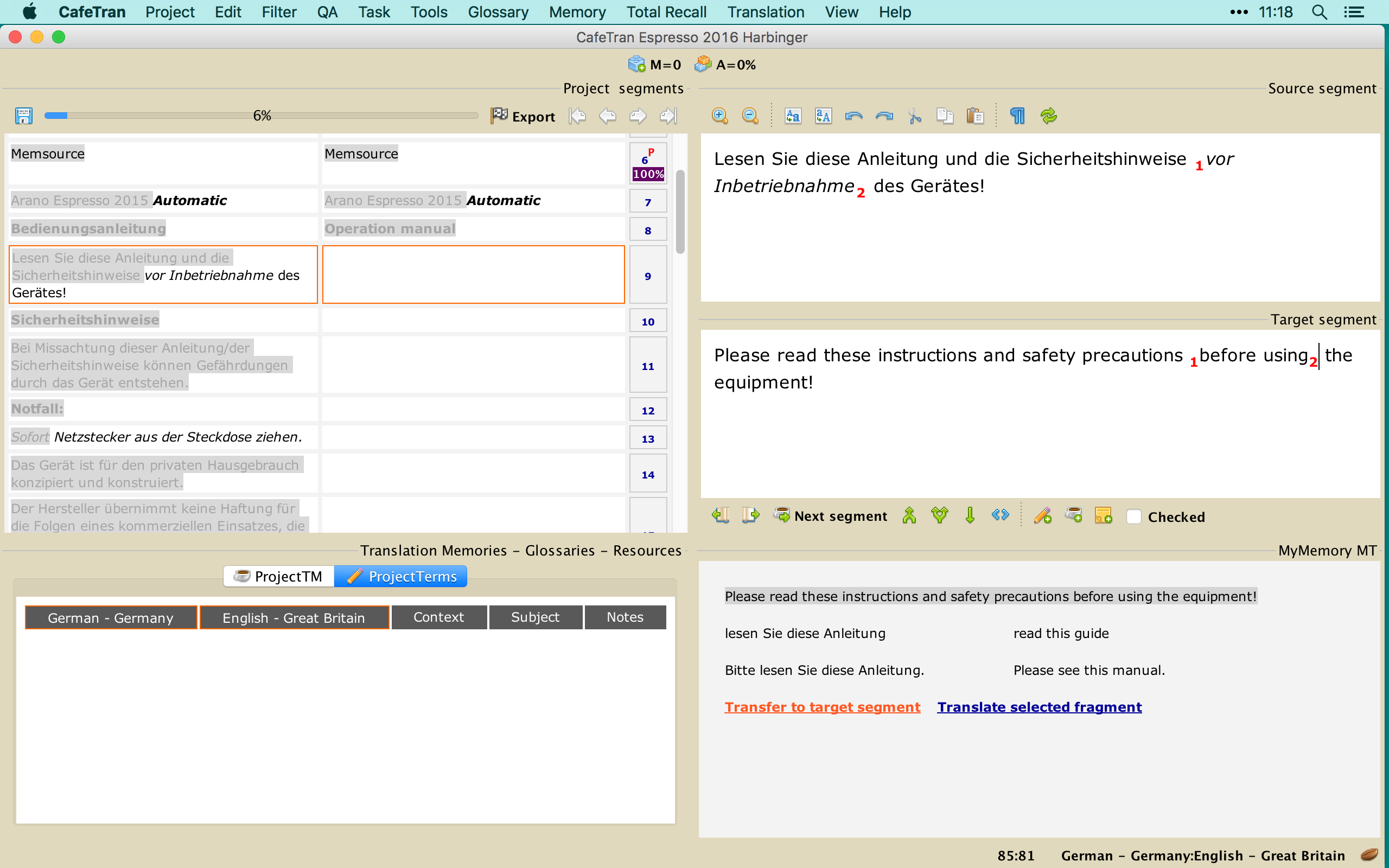Click the 6% project progress bar

click(x=261, y=116)
